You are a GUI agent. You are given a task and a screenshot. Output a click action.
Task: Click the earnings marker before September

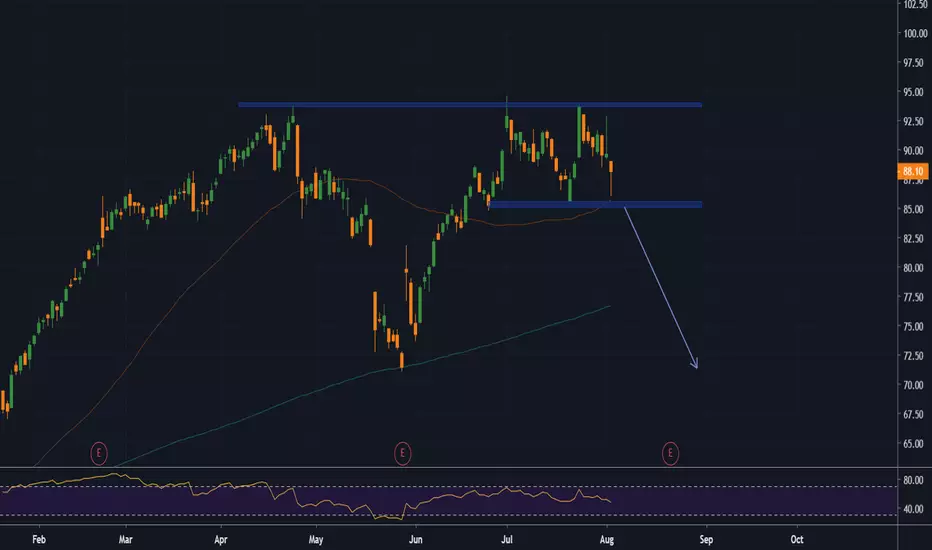[670, 454]
